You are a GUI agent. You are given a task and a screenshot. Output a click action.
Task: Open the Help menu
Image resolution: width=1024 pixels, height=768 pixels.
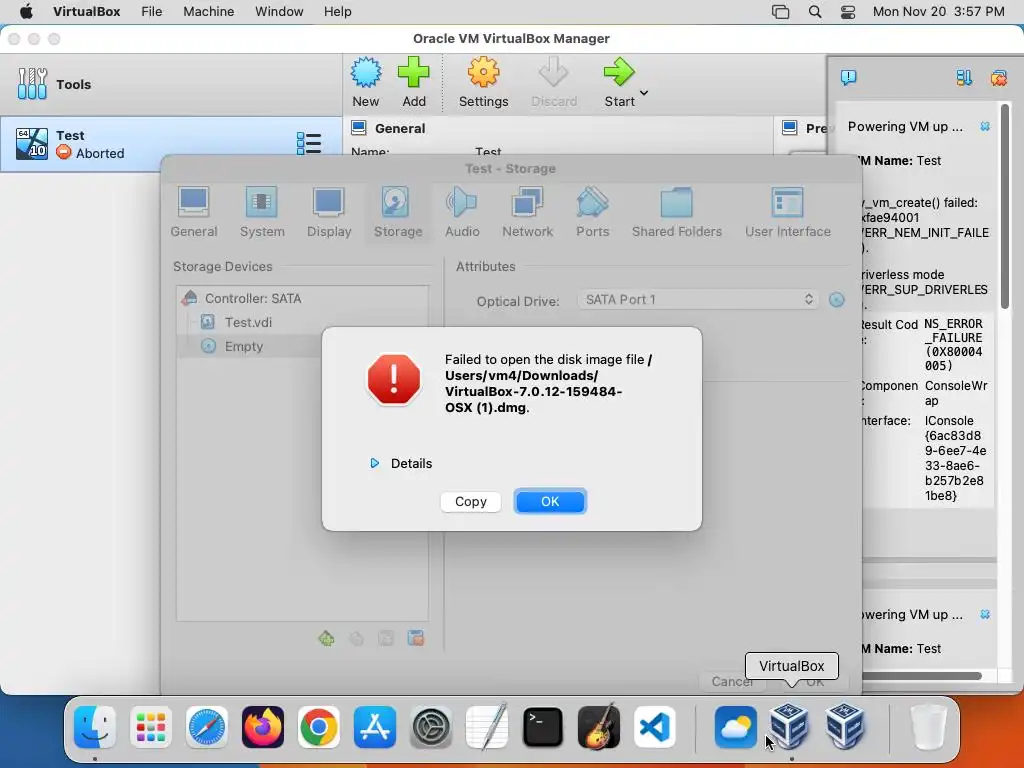point(338,12)
